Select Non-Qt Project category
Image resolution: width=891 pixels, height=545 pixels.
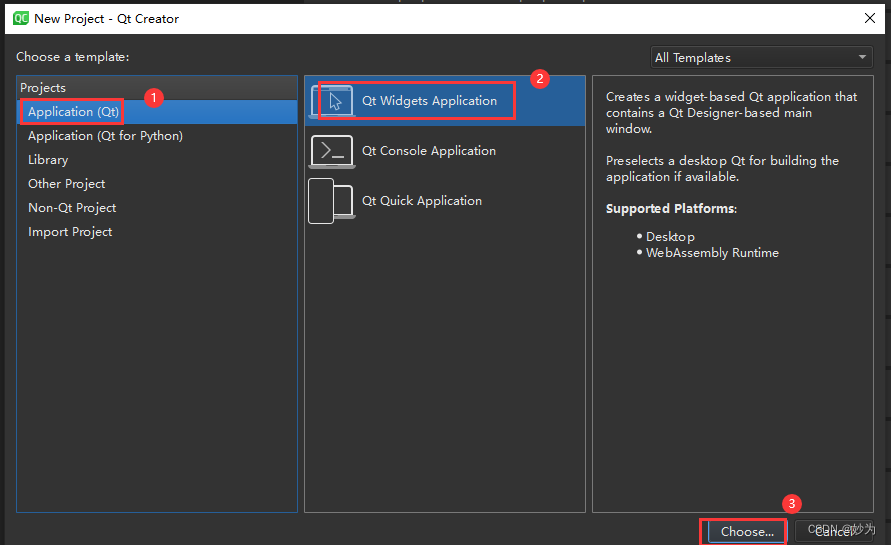[x=157, y=207]
